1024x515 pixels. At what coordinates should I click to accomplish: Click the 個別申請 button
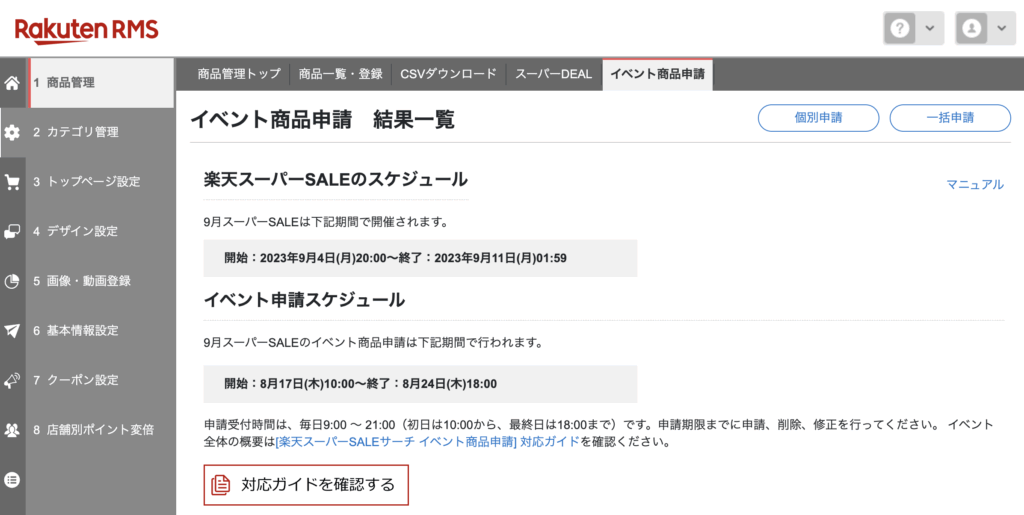tap(818, 118)
